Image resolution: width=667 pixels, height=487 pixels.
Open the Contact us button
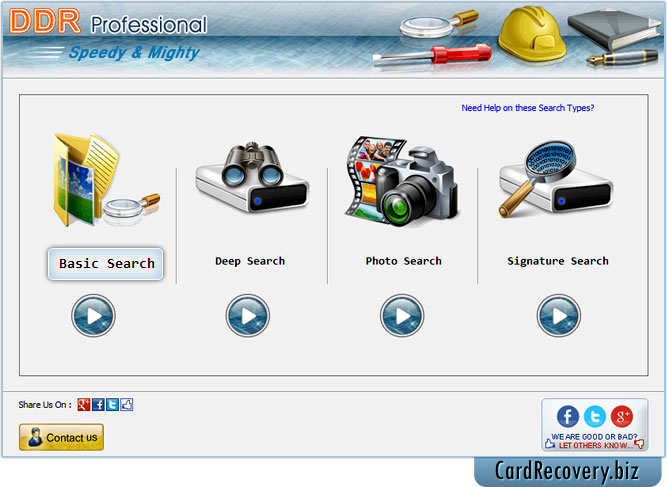click(61, 437)
